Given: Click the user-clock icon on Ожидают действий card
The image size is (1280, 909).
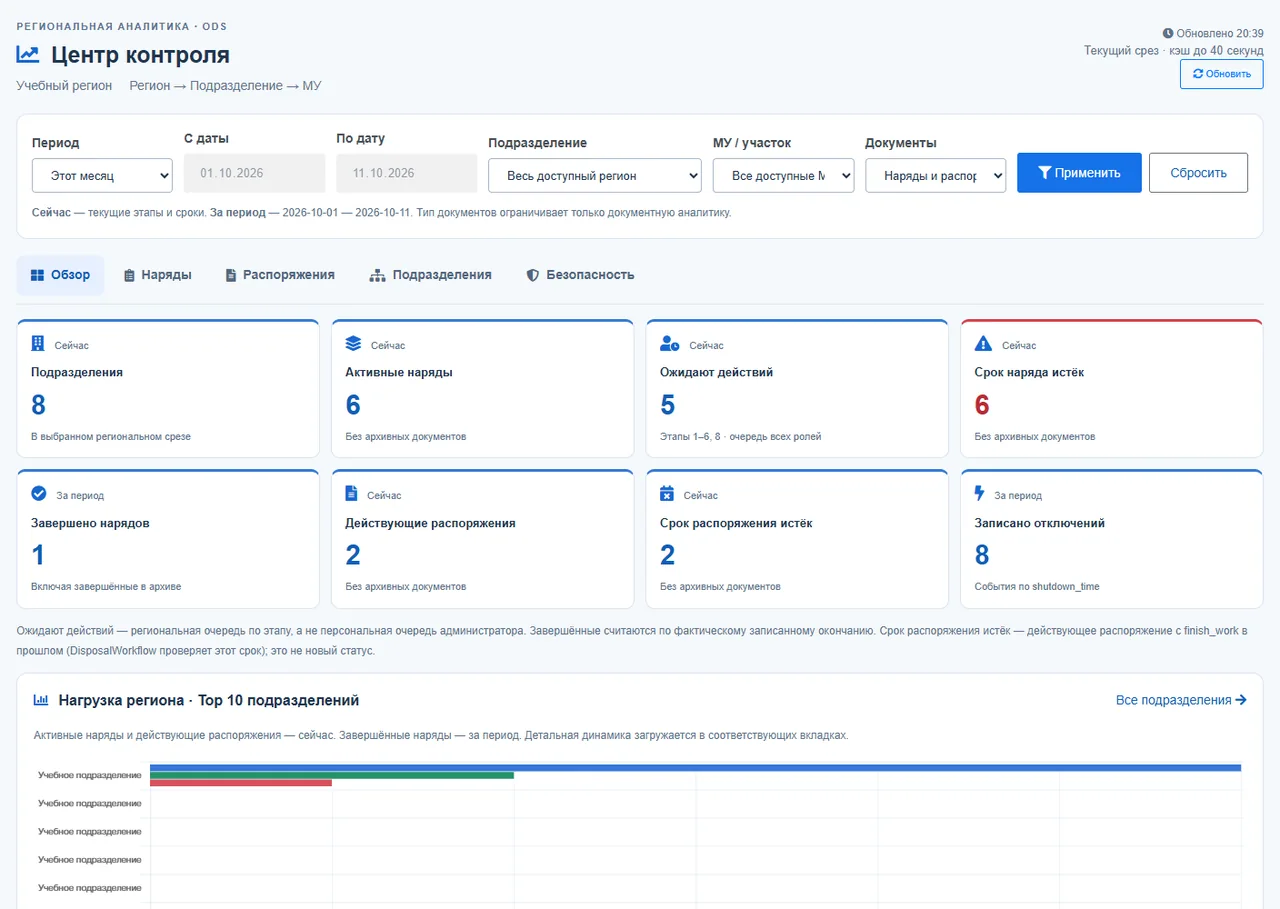Looking at the screenshot, I should pyautogui.click(x=670, y=344).
